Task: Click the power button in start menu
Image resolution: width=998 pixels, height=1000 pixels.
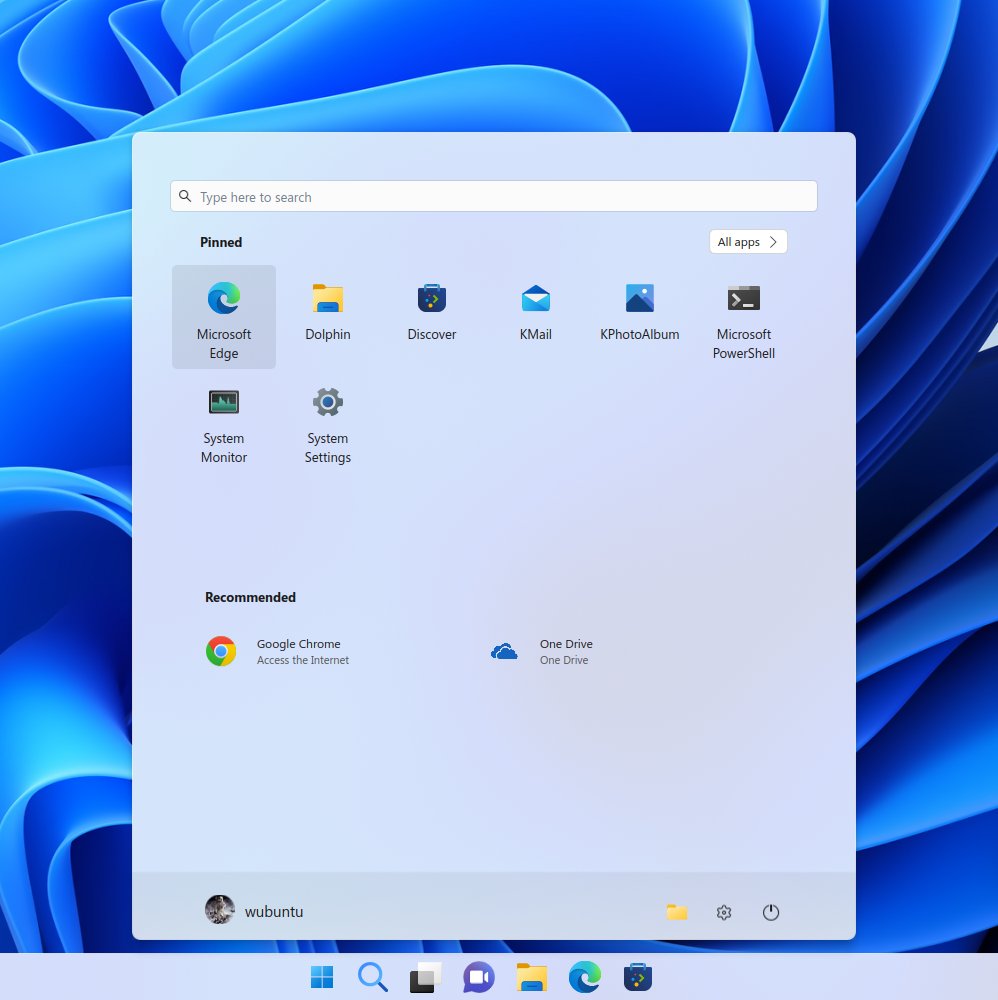Action: [x=771, y=913]
